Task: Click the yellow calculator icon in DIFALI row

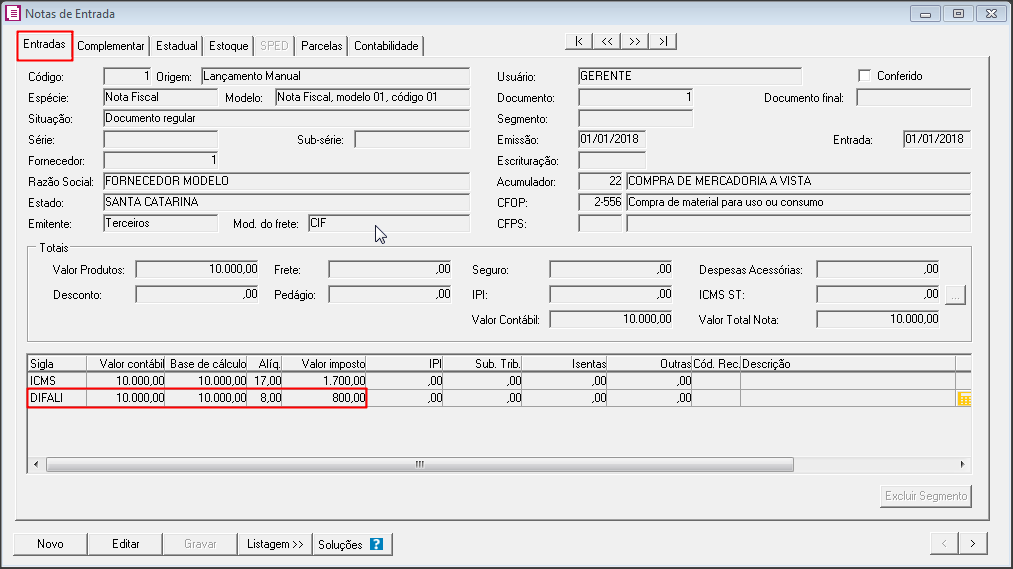Action: pyautogui.click(x=964, y=399)
